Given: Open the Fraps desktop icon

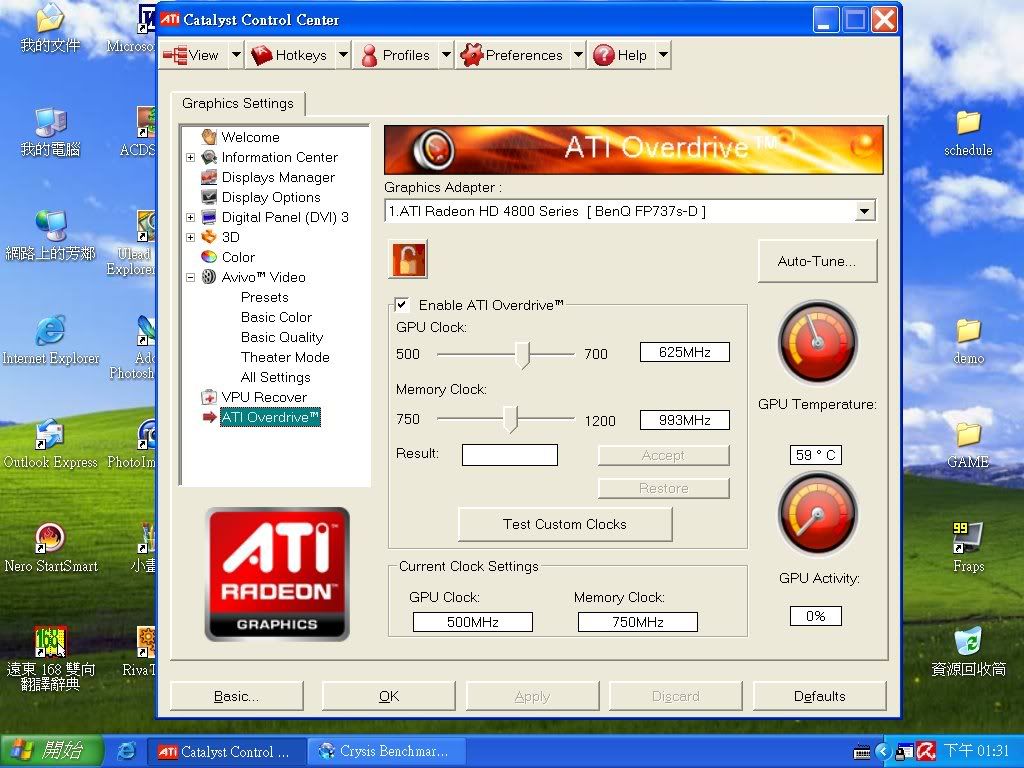Looking at the screenshot, I should (x=967, y=537).
